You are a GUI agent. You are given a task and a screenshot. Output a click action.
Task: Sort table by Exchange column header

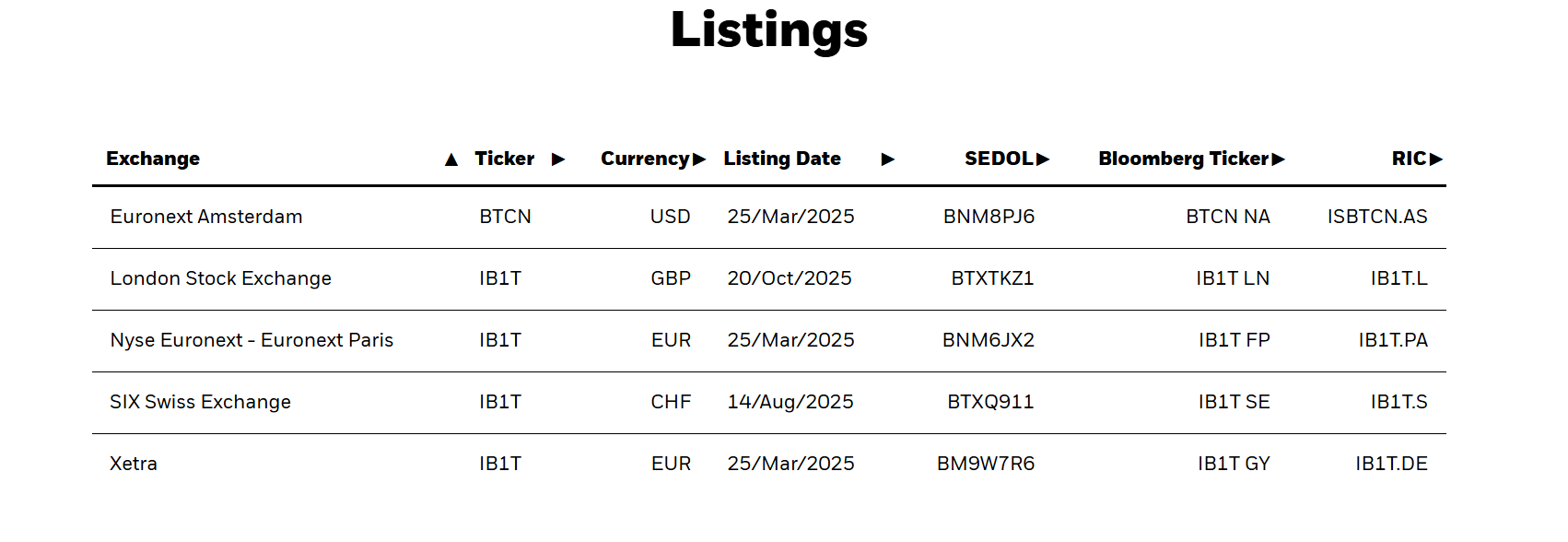pos(153,159)
